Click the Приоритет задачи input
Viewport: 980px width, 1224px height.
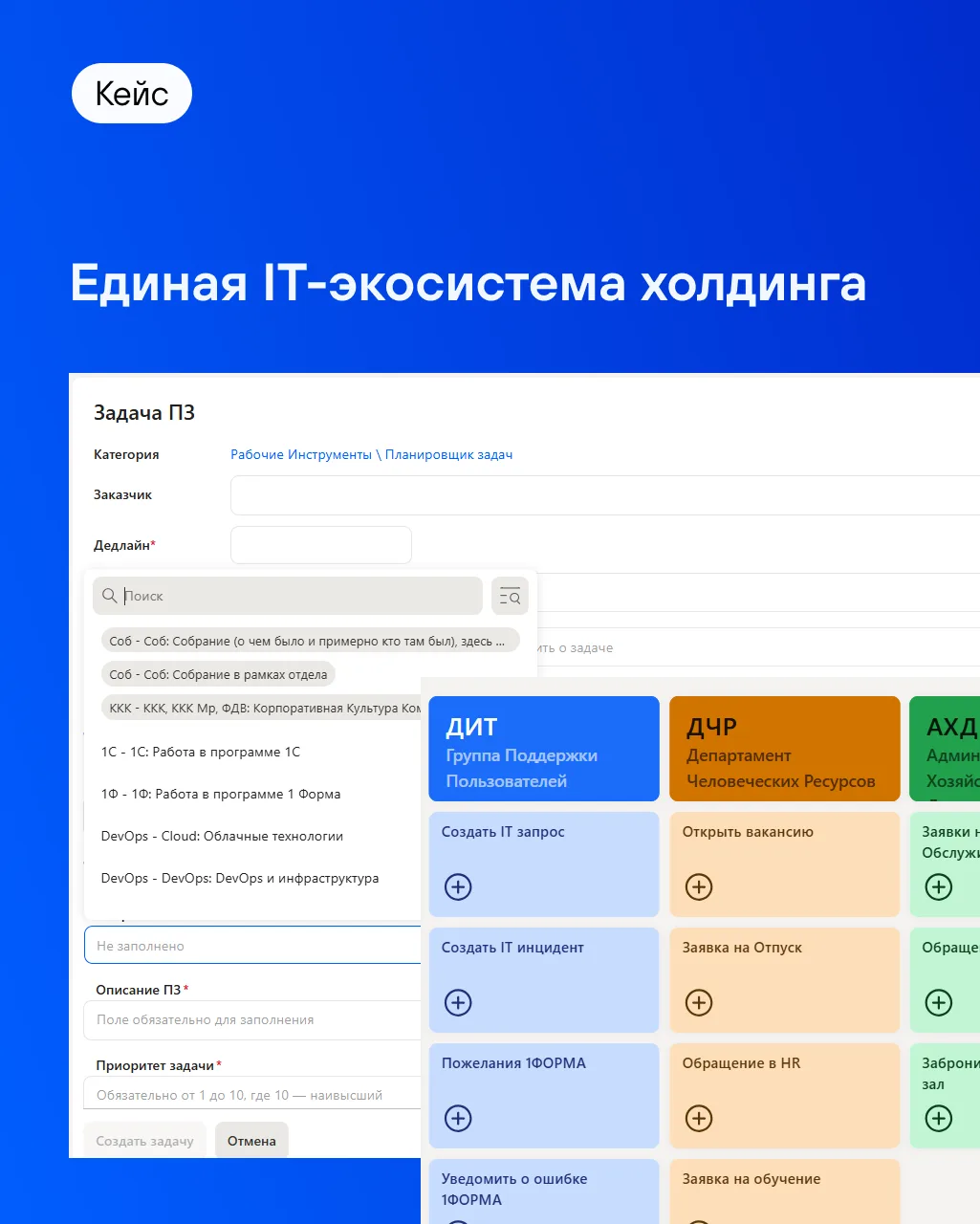tap(252, 1095)
